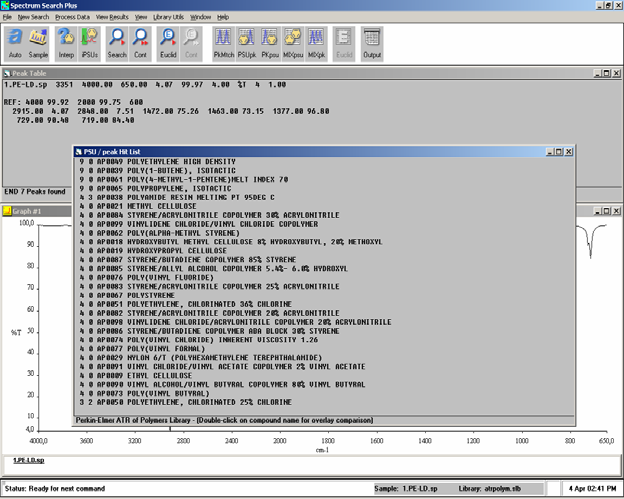Image resolution: width=624 pixels, height=499 pixels.
Task: Click the Library: atrpolym.slb status field
Action: (490, 488)
